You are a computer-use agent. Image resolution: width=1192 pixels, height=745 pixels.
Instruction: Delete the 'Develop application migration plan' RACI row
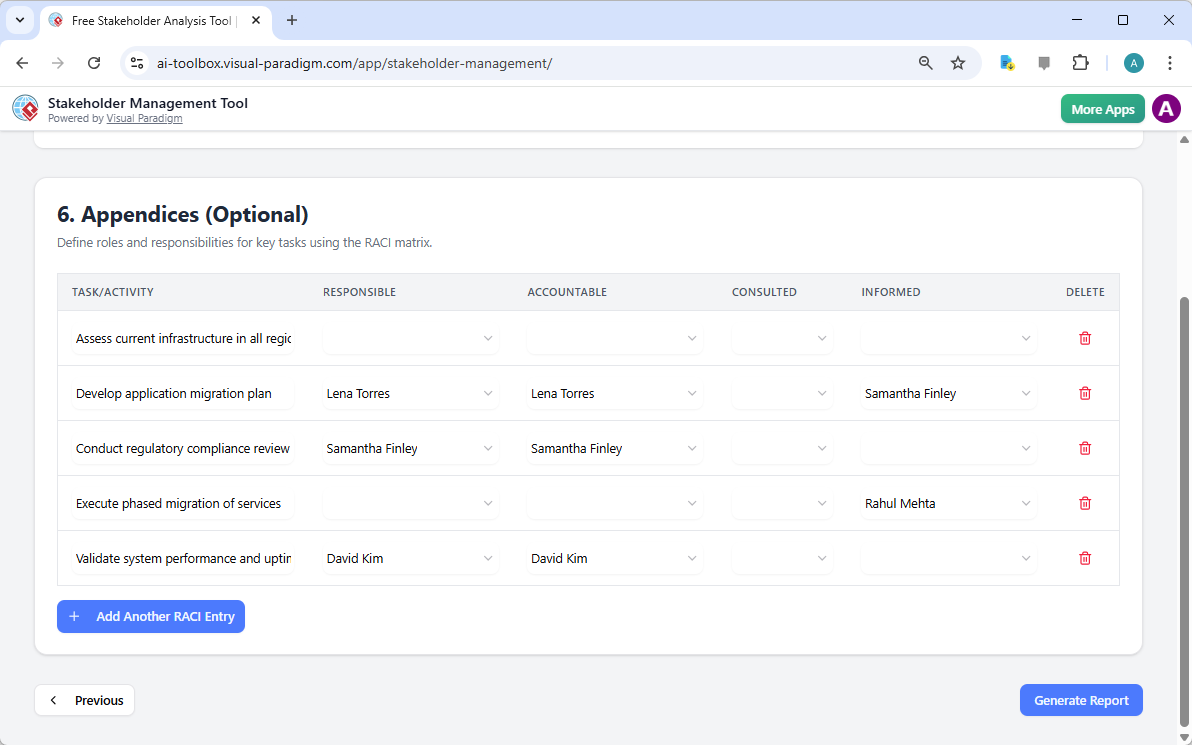pyautogui.click(x=1084, y=393)
